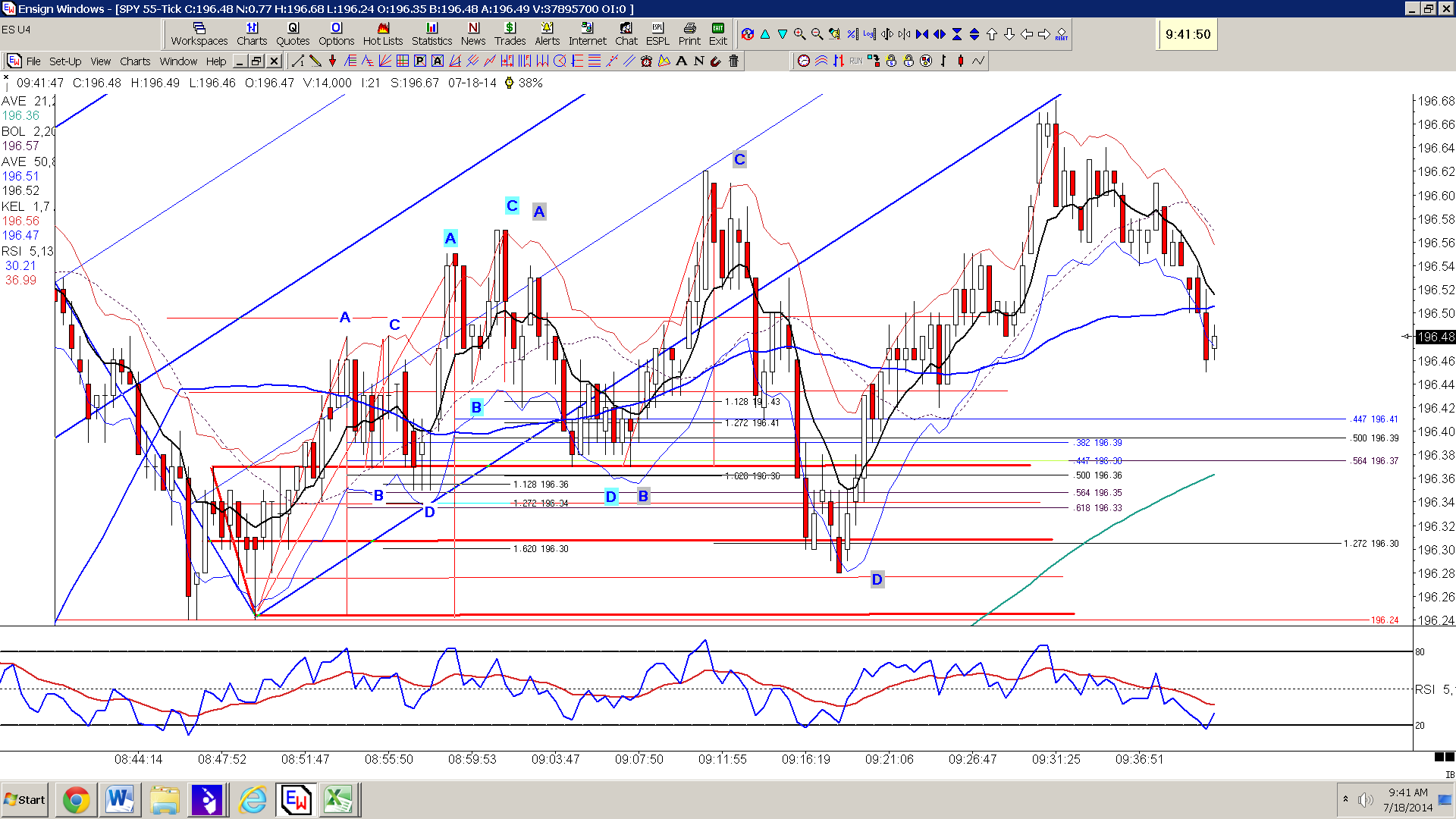Open the Workspaces toolbar button
This screenshot has height=819, width=1456.
(199, 34)
